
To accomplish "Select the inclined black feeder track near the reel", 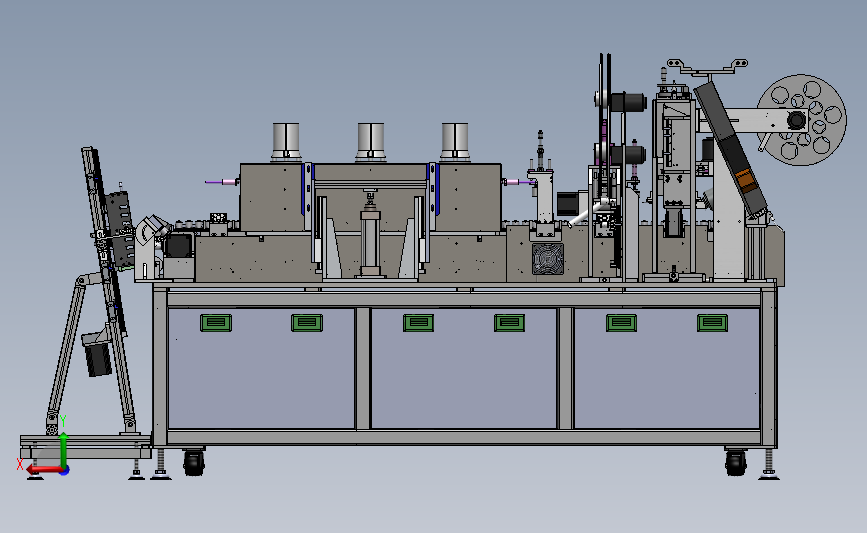I will (730, 148).
